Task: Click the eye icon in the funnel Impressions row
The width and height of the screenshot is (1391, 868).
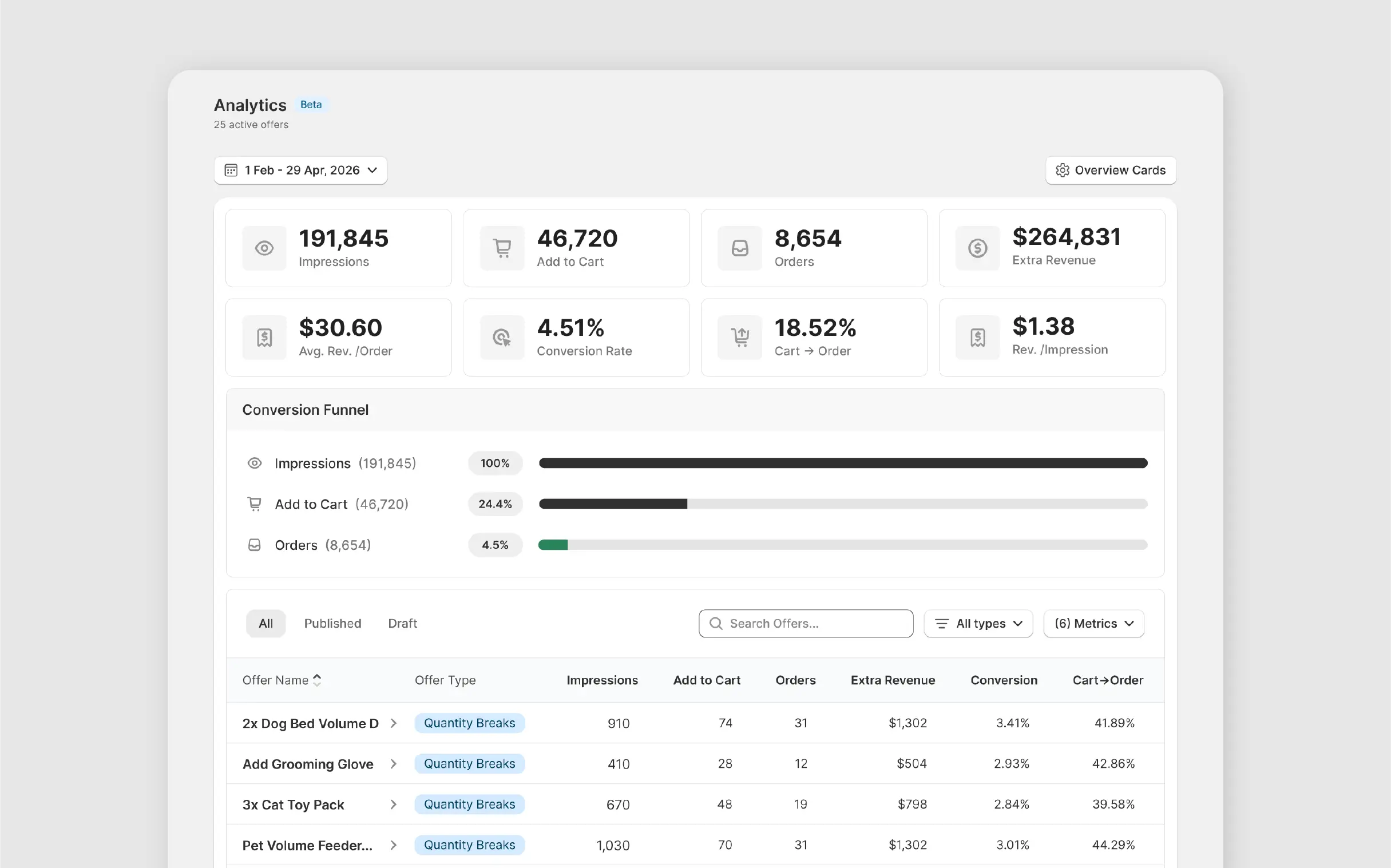Action: pyautogui.click(x=254, y=463)
